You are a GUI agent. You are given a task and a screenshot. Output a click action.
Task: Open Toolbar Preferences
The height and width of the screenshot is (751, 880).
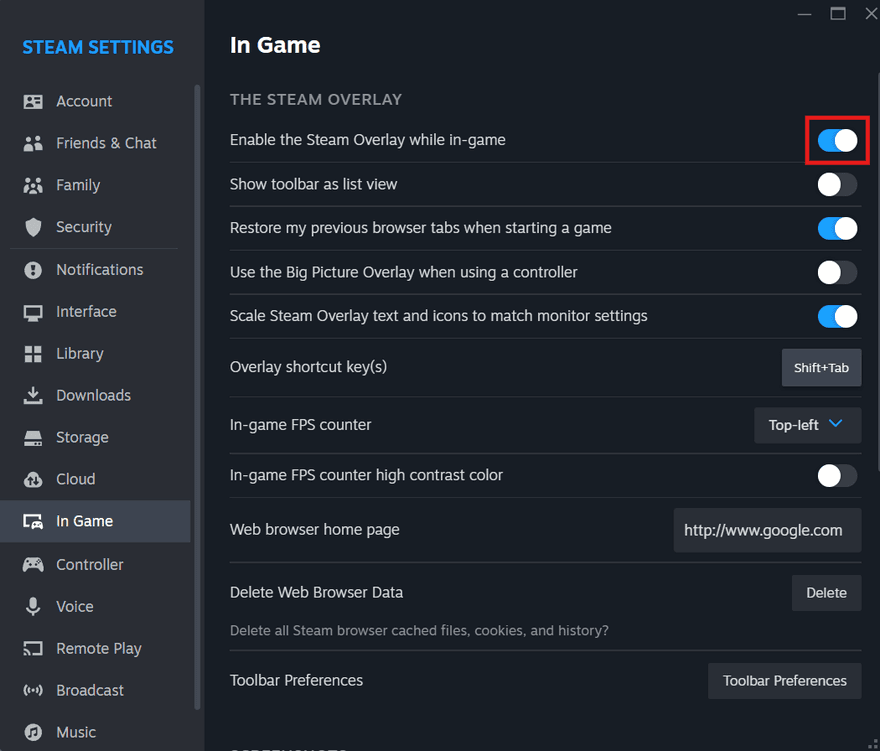(x=784, y=680)
